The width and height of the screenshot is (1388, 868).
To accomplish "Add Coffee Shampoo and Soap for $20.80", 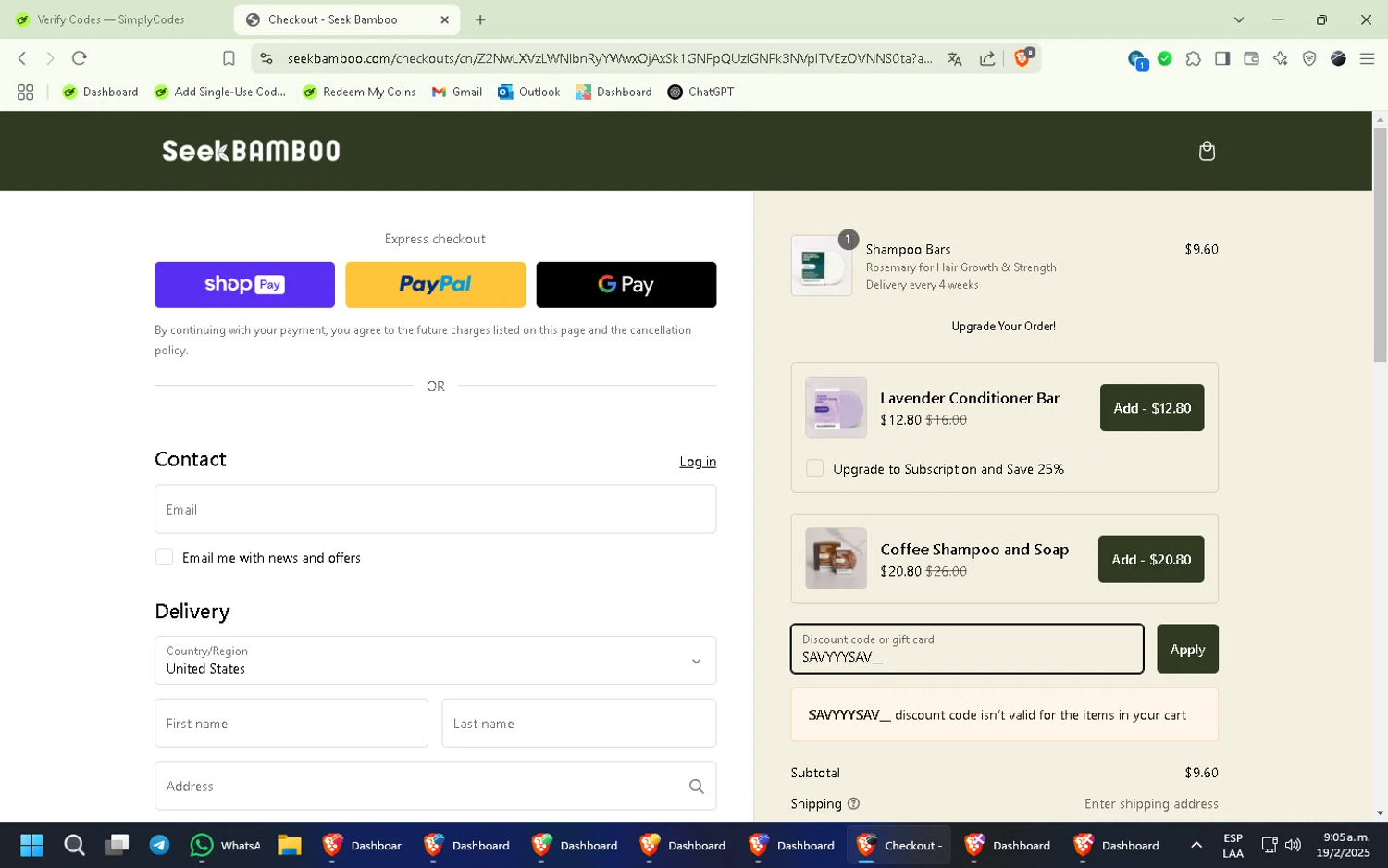I will 1151,559.
